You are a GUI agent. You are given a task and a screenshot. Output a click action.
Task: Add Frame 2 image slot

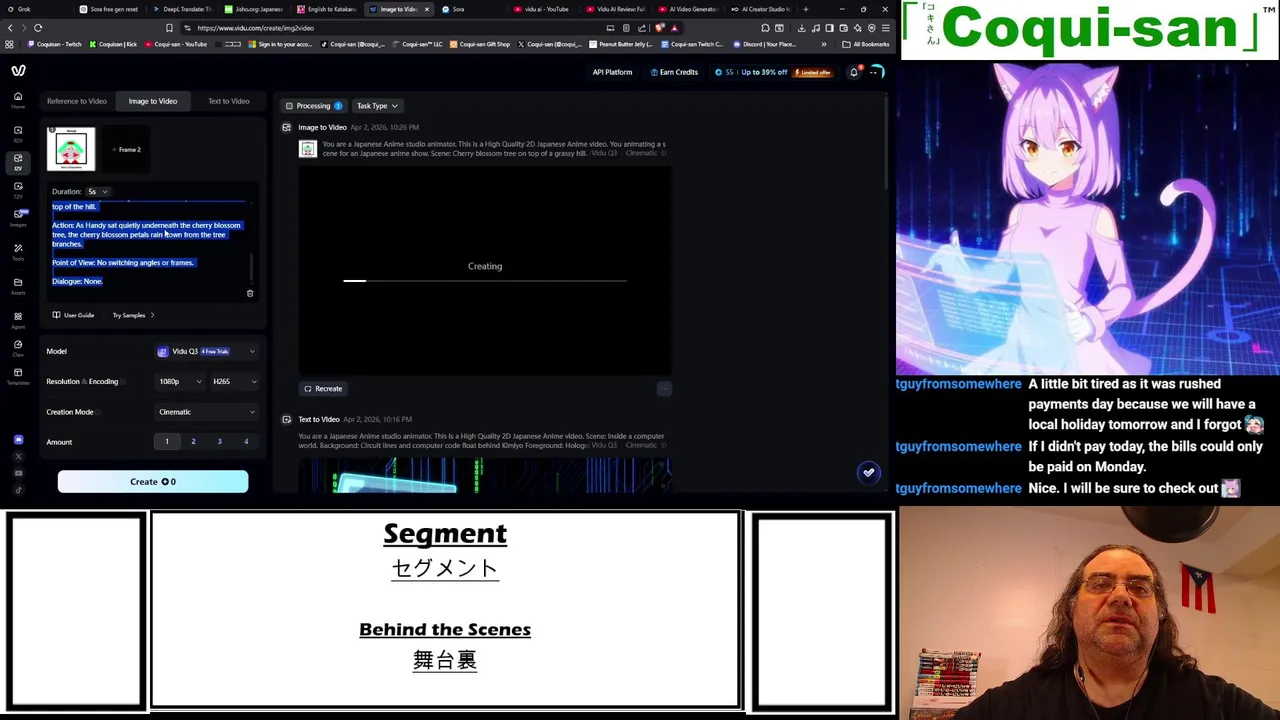[125, 150]
